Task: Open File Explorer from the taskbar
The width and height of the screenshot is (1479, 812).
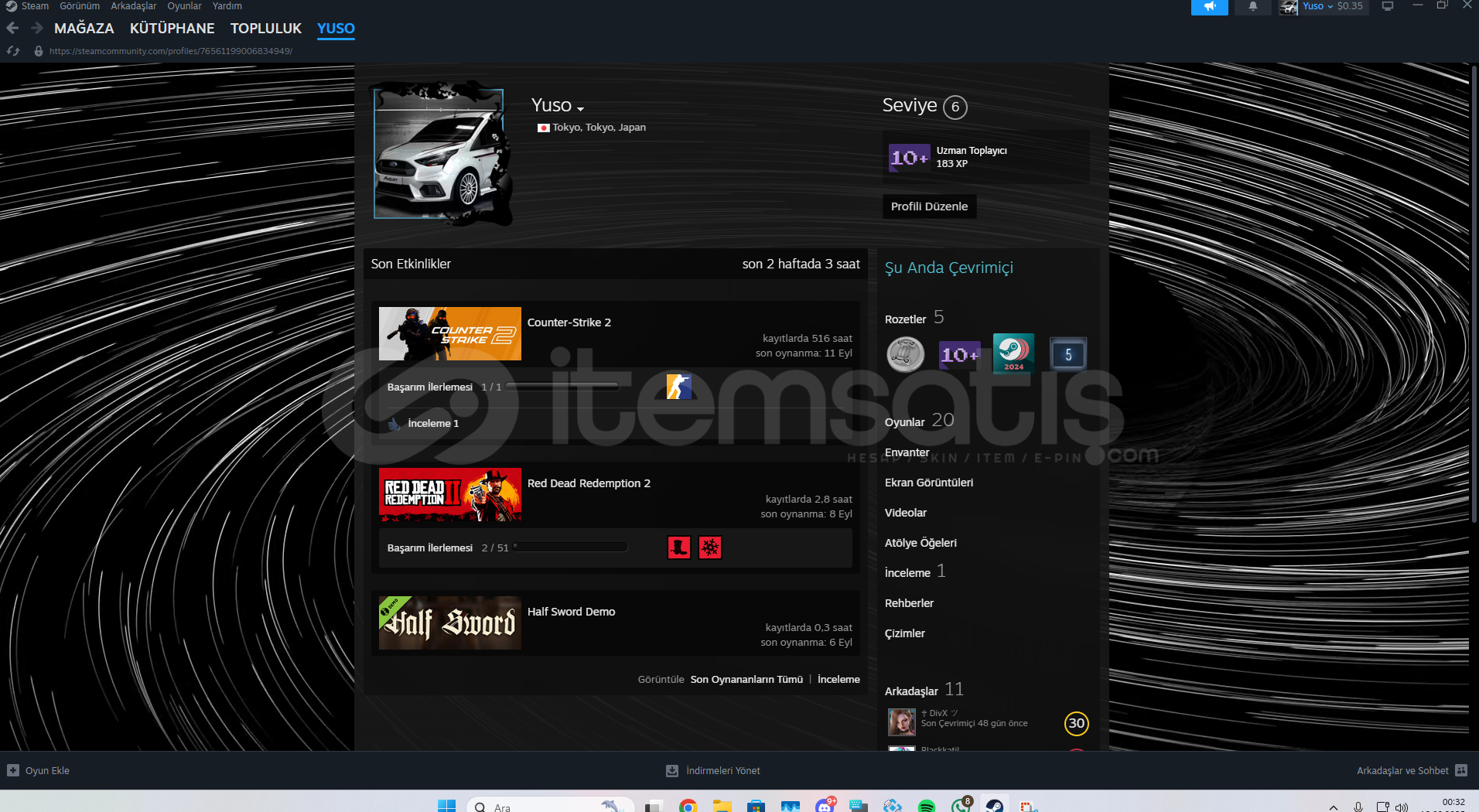Action: pyautogui.click(x=722, y=806)
